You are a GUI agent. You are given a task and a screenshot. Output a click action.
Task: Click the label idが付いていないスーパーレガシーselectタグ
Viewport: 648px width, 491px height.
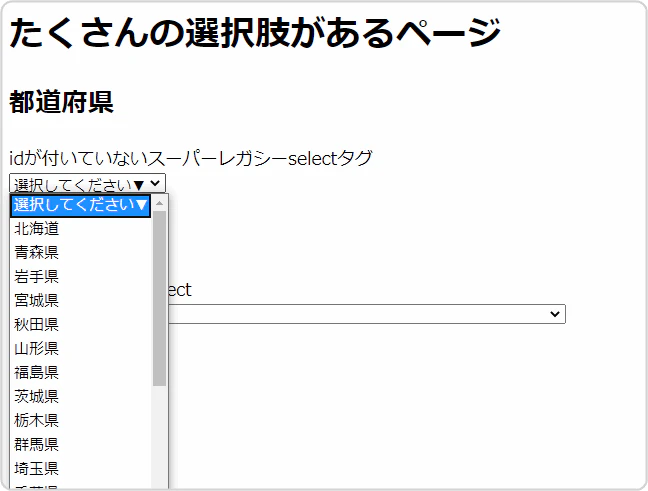[x=191, y=158]
